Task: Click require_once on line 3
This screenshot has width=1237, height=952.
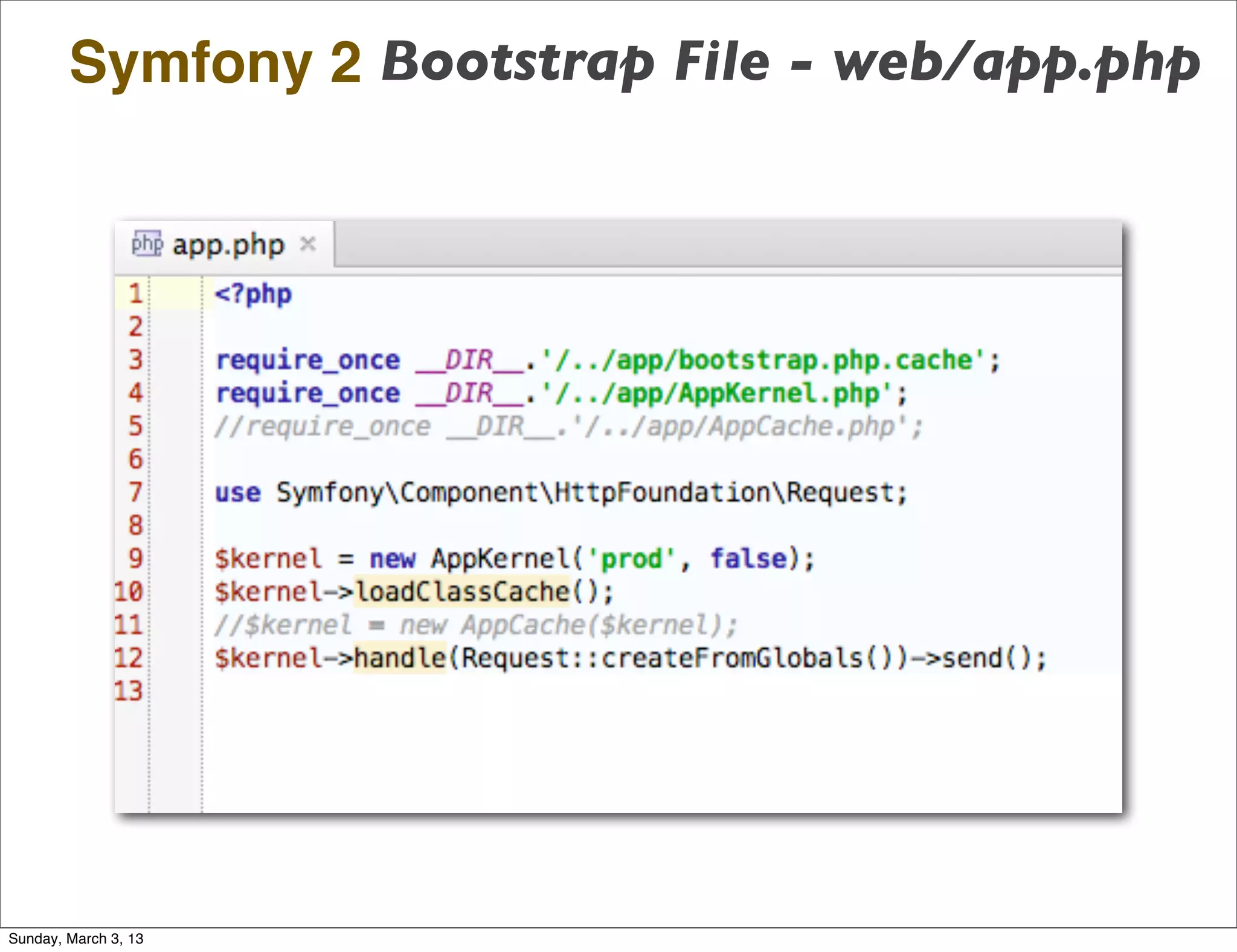Action: pos(308,361)
